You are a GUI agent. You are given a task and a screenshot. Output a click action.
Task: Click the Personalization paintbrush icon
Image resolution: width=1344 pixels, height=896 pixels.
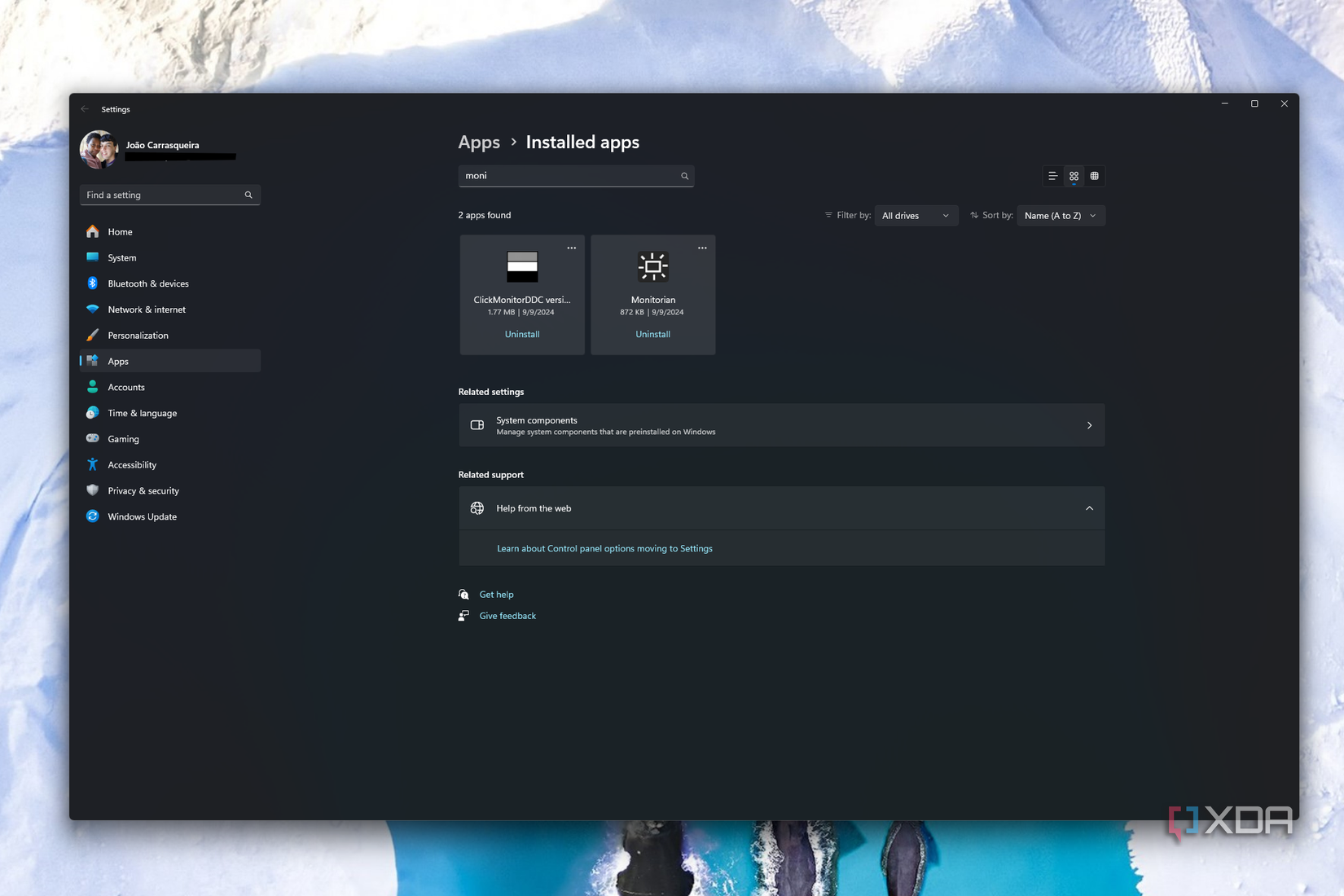[92, 335]
